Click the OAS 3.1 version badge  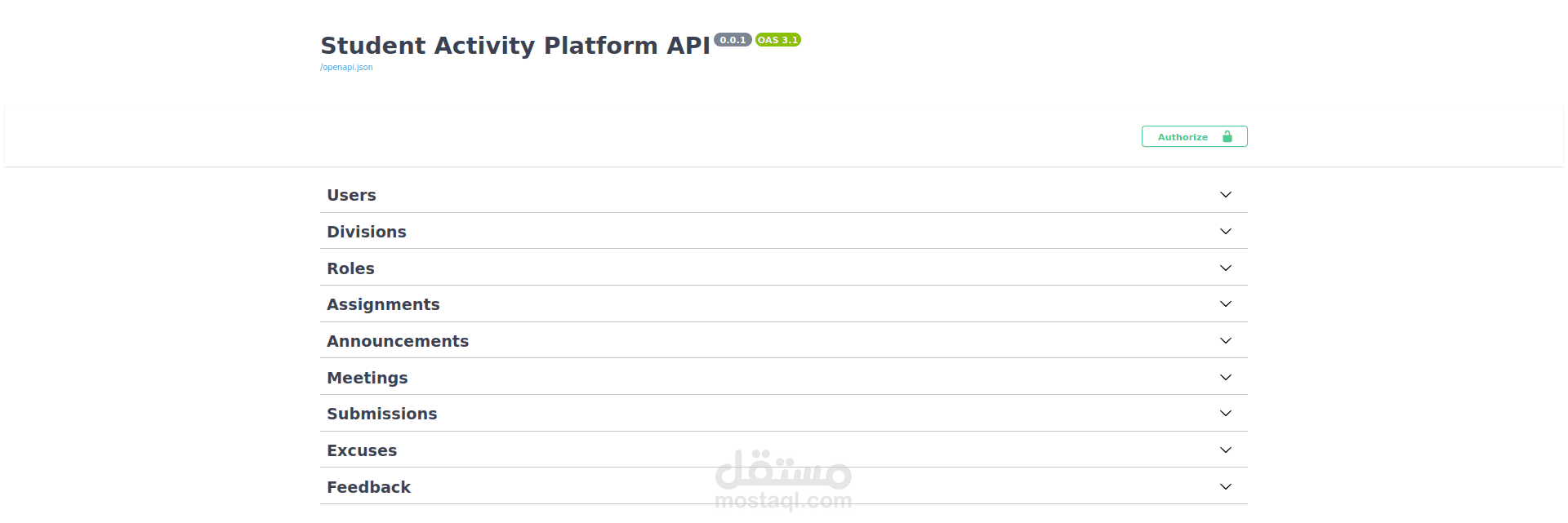point(777,39)
